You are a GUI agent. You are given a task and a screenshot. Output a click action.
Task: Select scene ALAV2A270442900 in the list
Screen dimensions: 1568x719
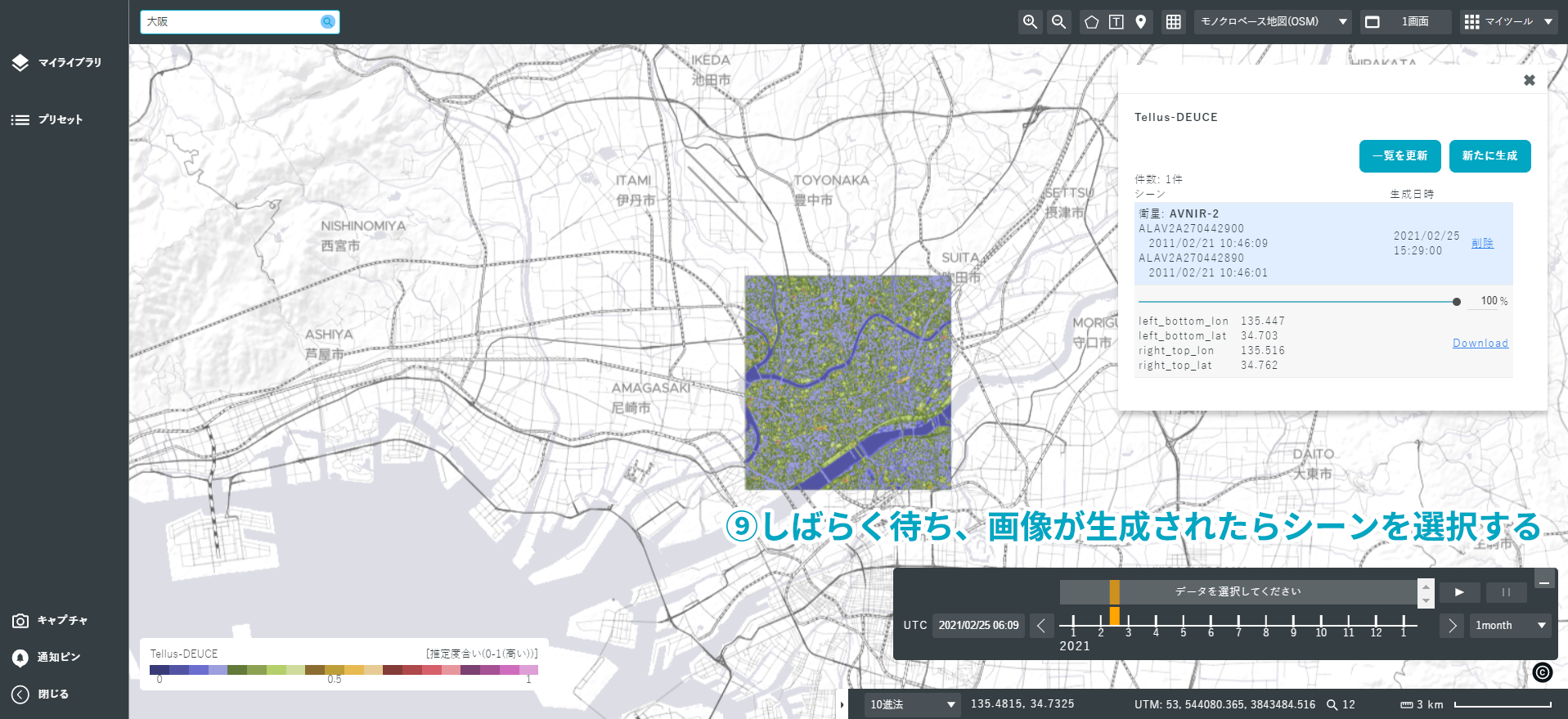click(x=1191, y=229)
